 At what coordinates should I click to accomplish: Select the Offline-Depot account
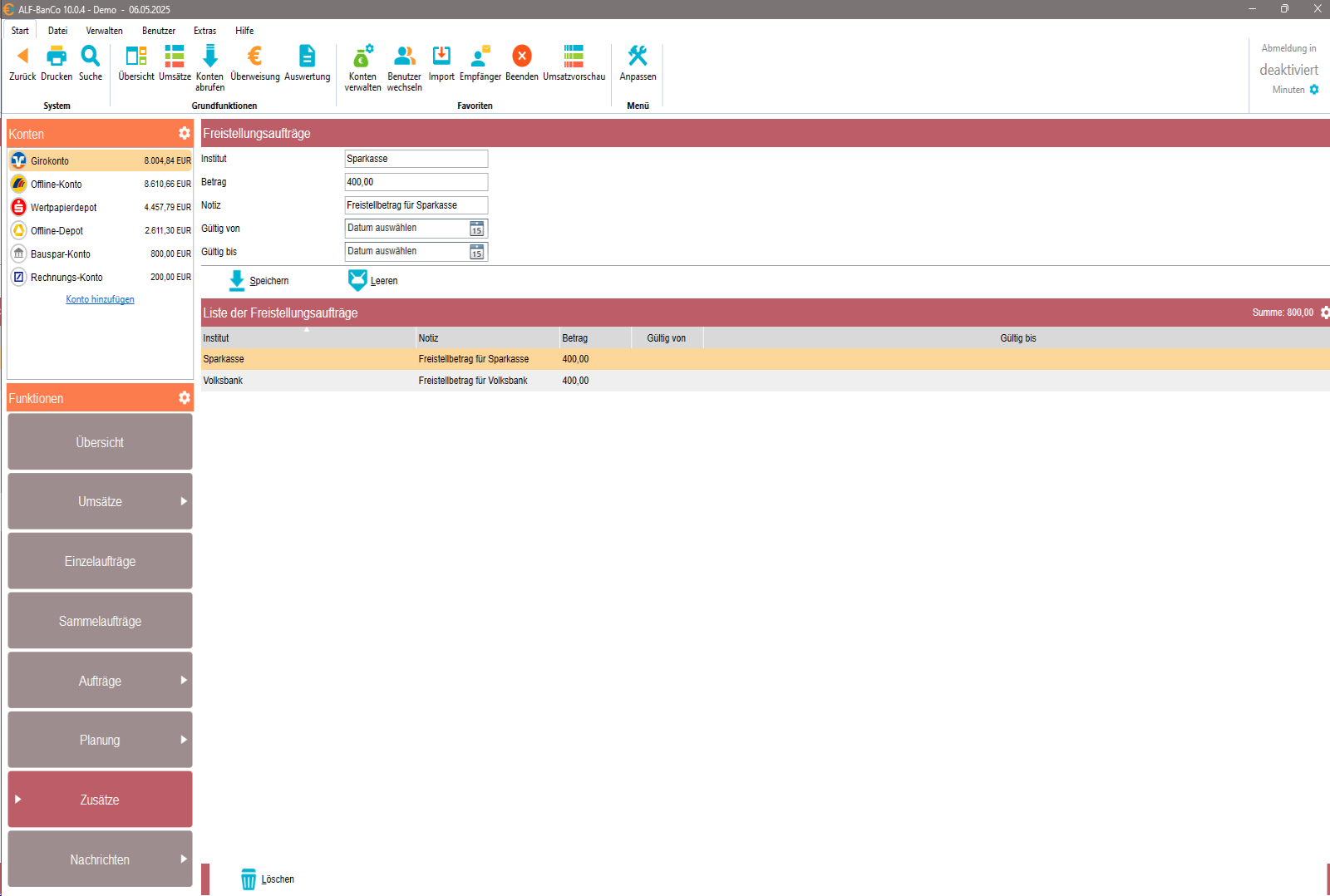100,230
